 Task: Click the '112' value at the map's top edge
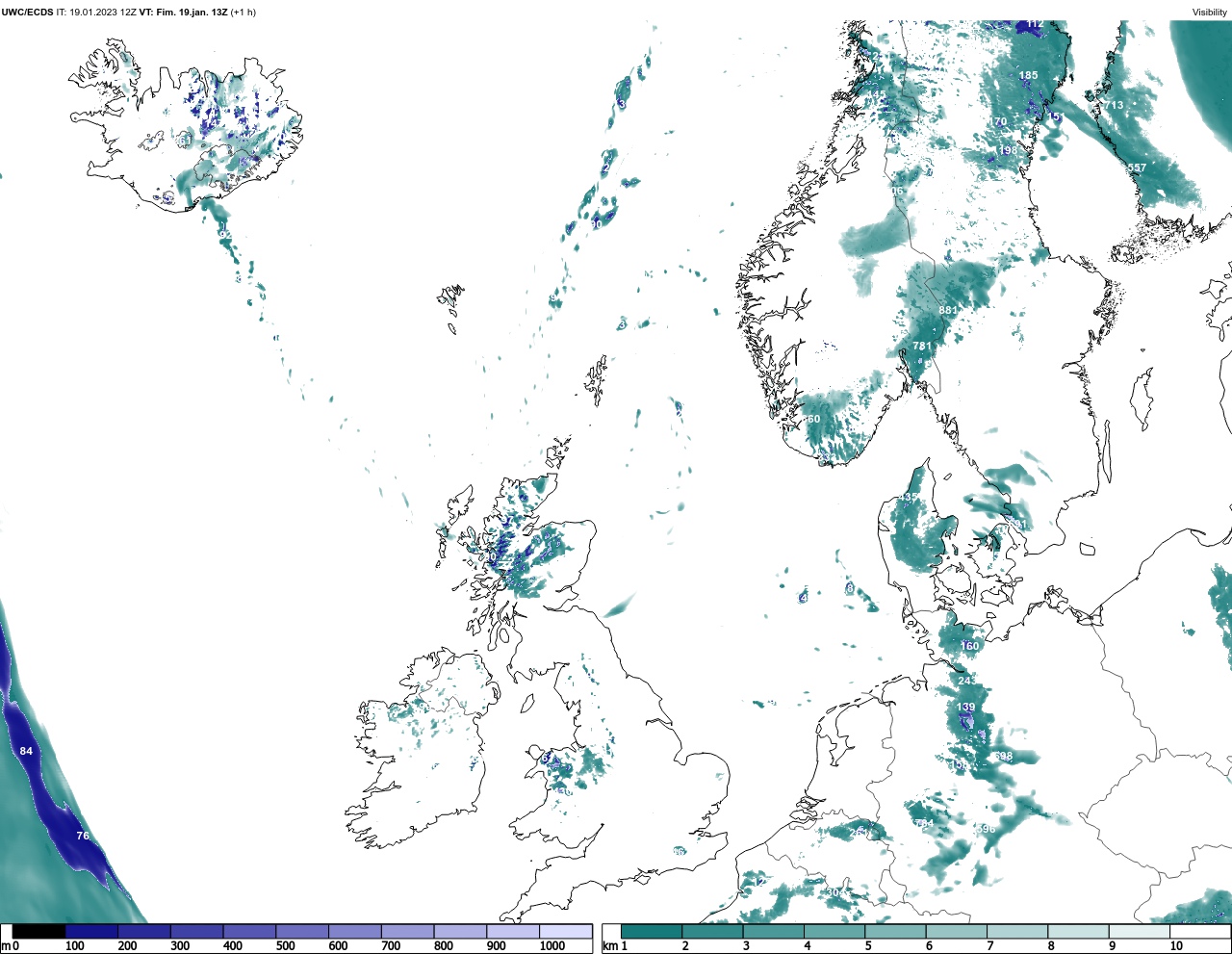click(1035, 24)
